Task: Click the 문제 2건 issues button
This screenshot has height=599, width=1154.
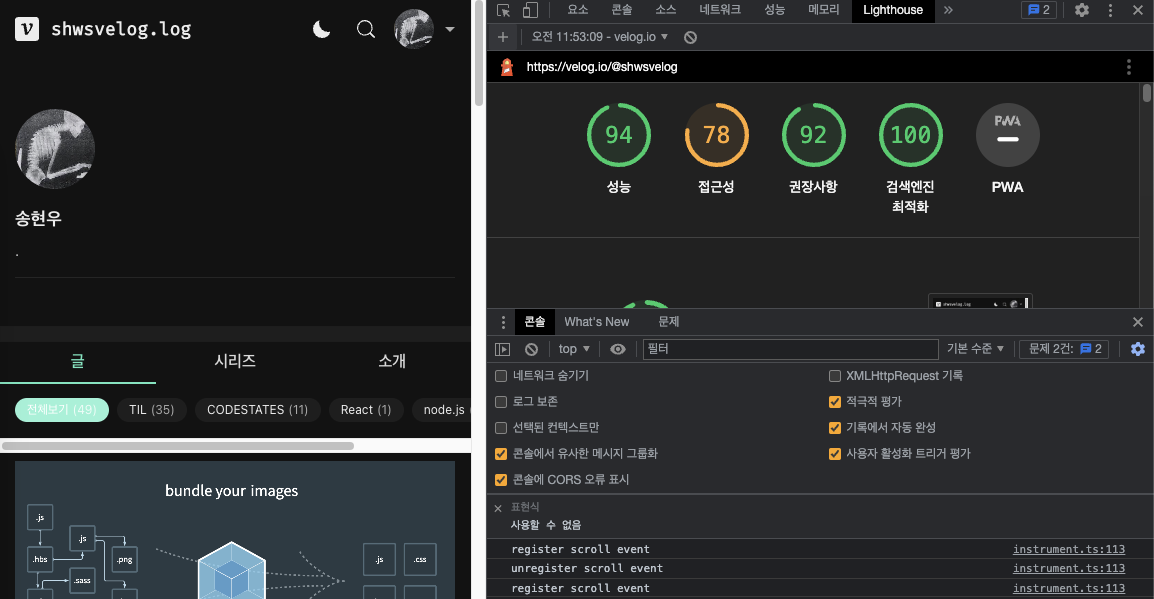Action: 1064,349
